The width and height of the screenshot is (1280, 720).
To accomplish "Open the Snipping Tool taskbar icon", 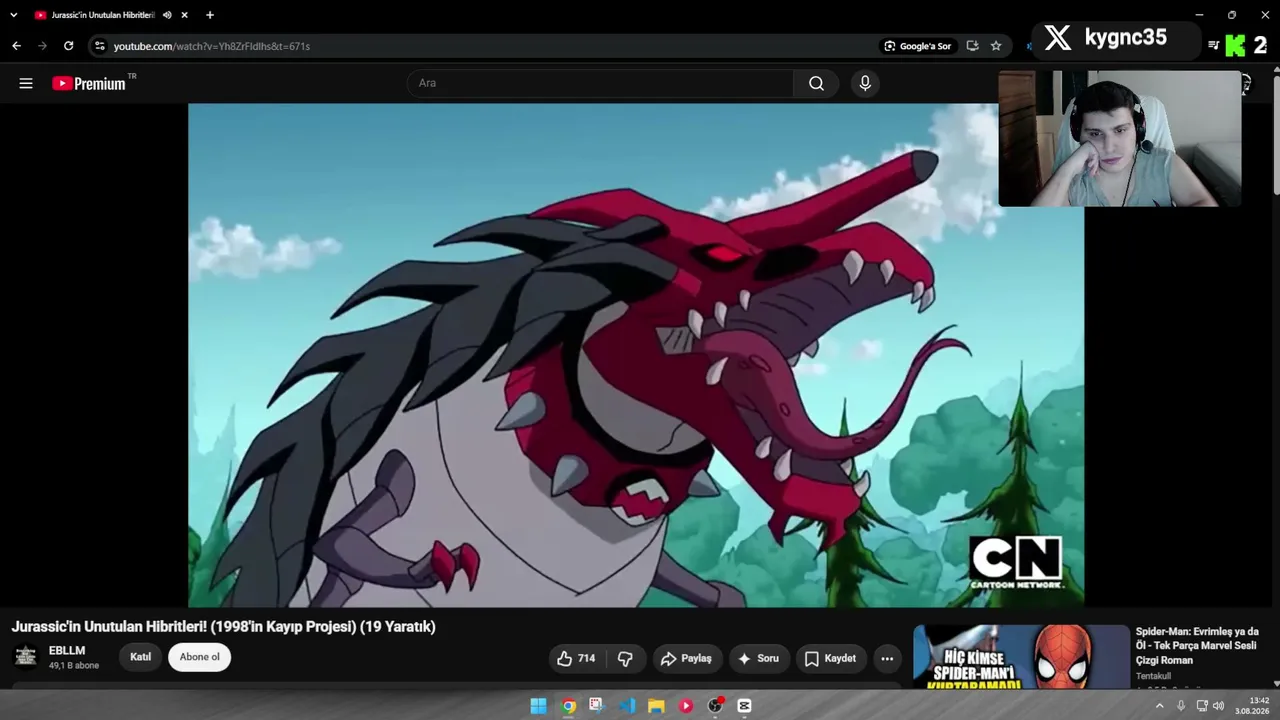I will click(597, 706).
